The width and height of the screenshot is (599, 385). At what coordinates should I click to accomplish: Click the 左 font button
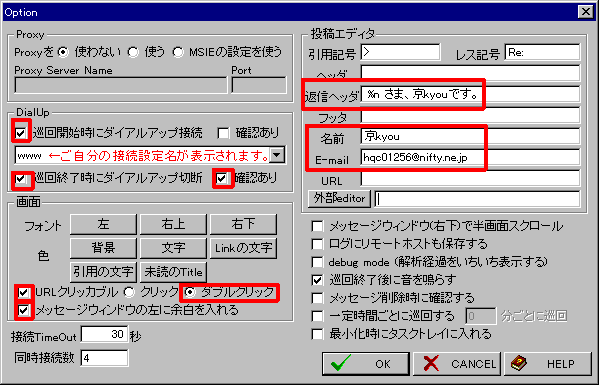103,224
